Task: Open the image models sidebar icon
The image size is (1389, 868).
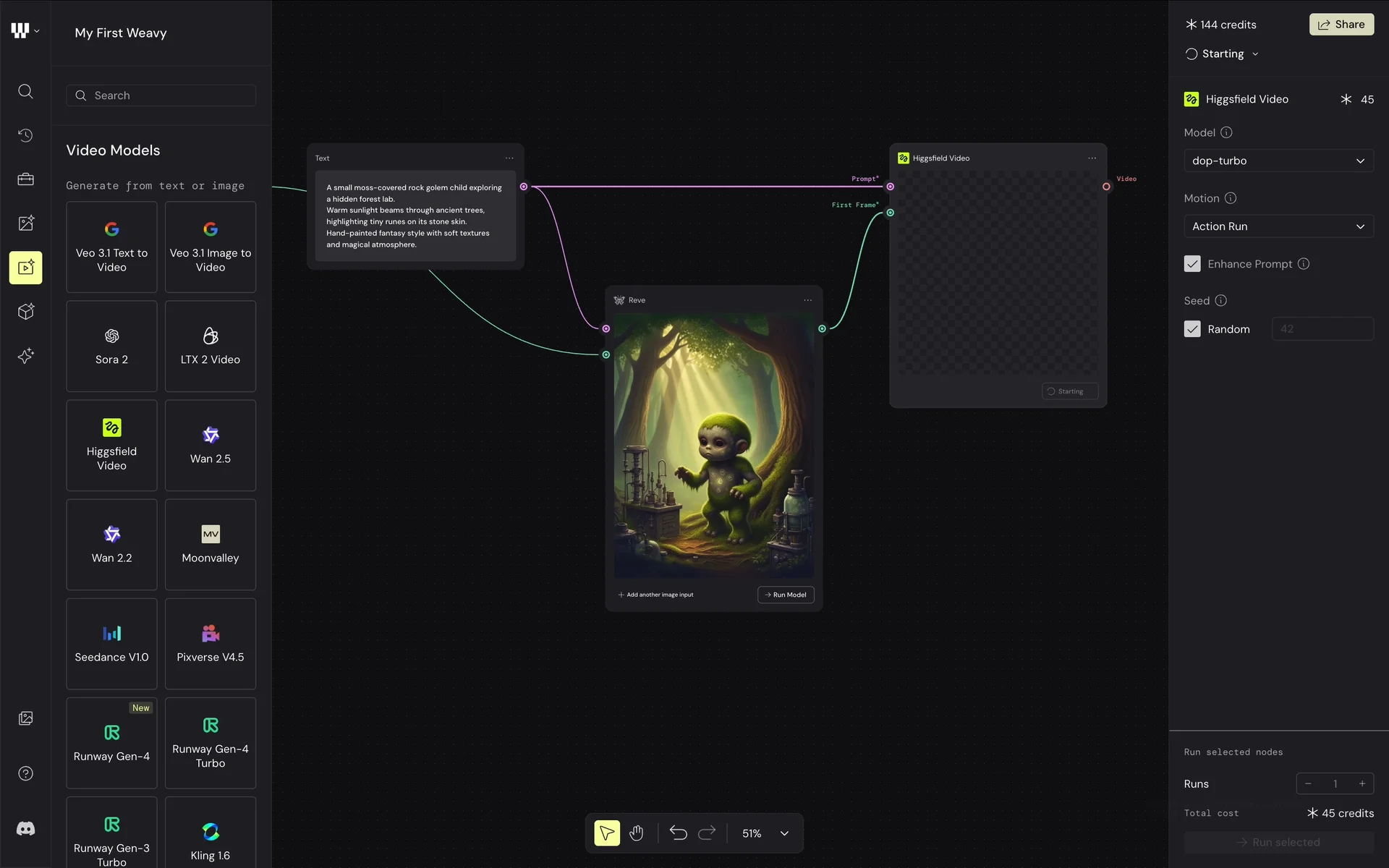Action: tap(25, 224)
